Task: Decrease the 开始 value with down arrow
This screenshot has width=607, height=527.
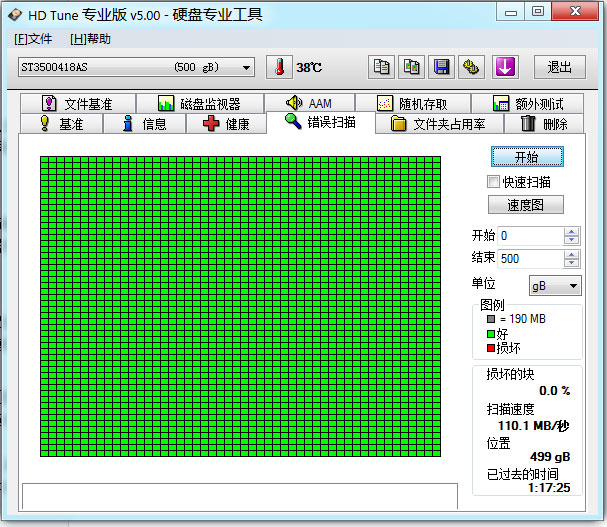Action: (x=572, y=240)
